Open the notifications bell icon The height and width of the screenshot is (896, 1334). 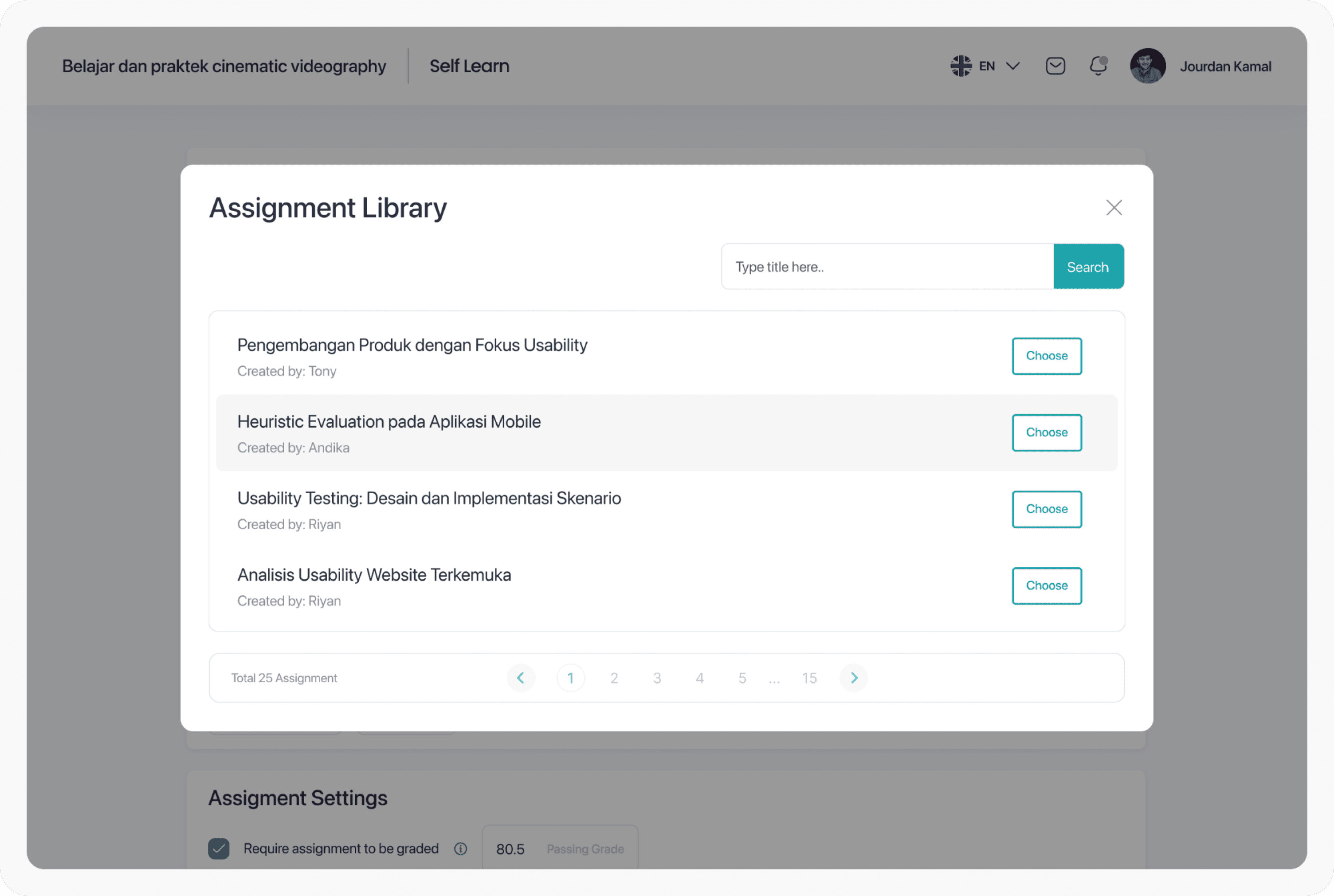[1098, 66]
